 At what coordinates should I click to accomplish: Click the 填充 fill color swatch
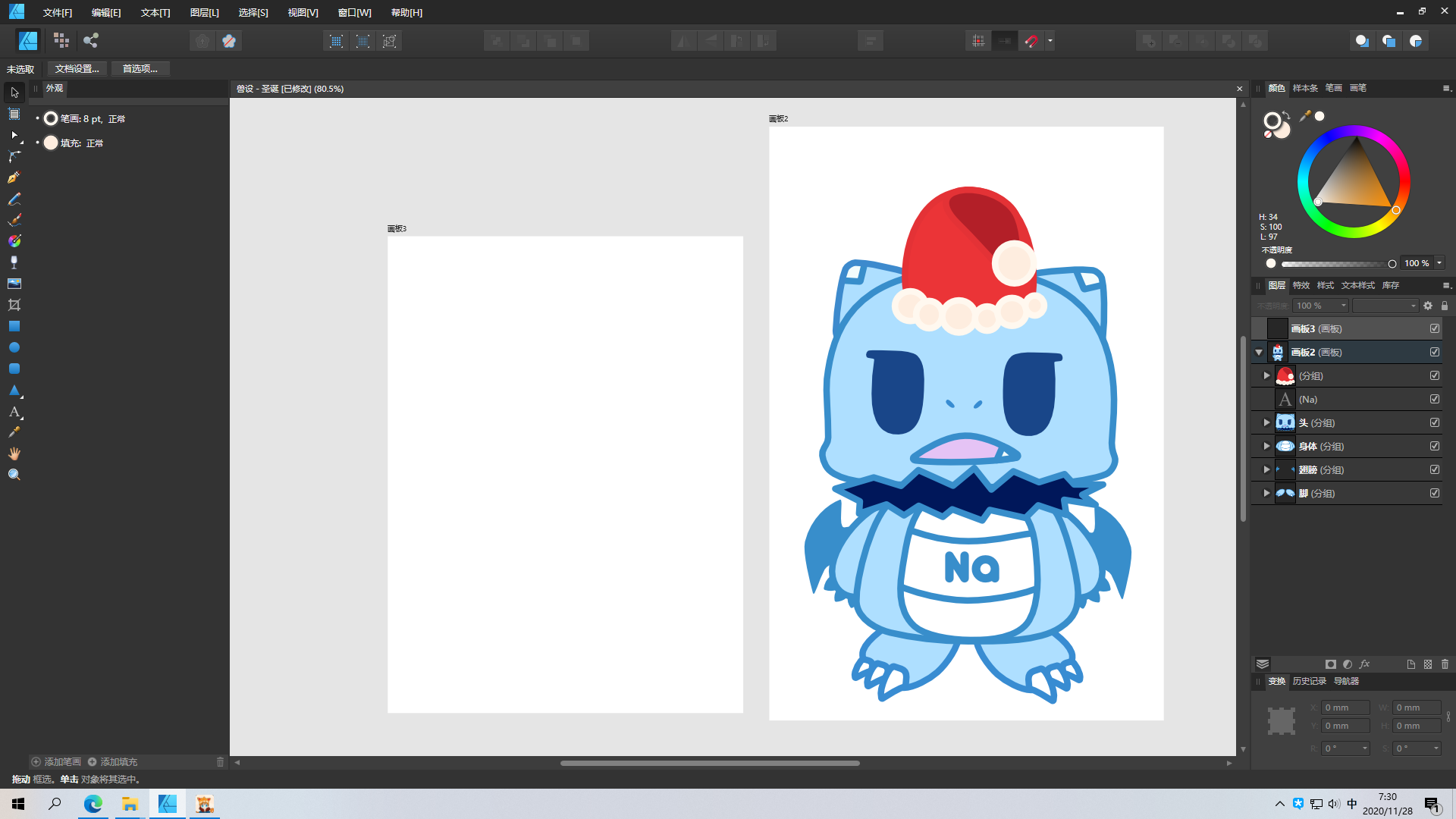click(x=51, y=143)
